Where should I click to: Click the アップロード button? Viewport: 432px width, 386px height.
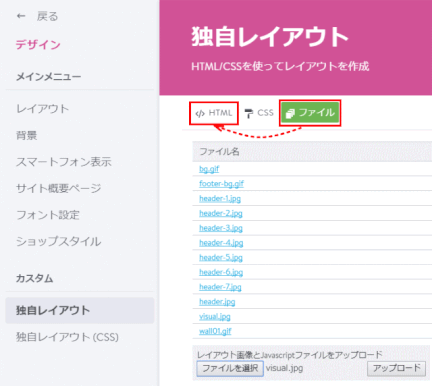click(396, 369)
